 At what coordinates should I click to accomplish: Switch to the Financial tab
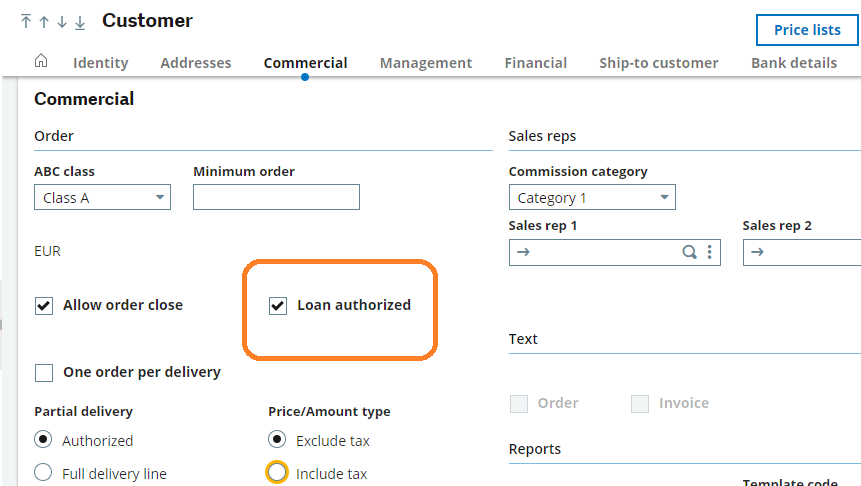(x=535, y=63)
